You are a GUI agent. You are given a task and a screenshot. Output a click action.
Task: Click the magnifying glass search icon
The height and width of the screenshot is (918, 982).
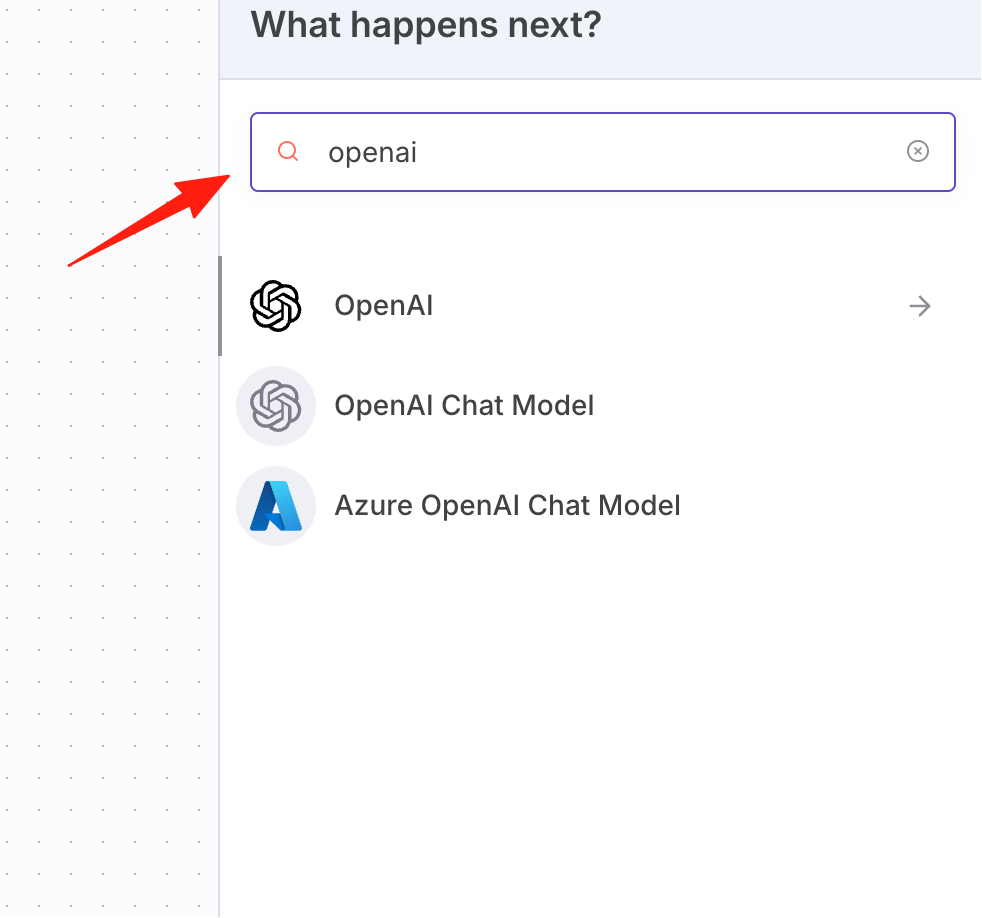click(x=288, y=151)
